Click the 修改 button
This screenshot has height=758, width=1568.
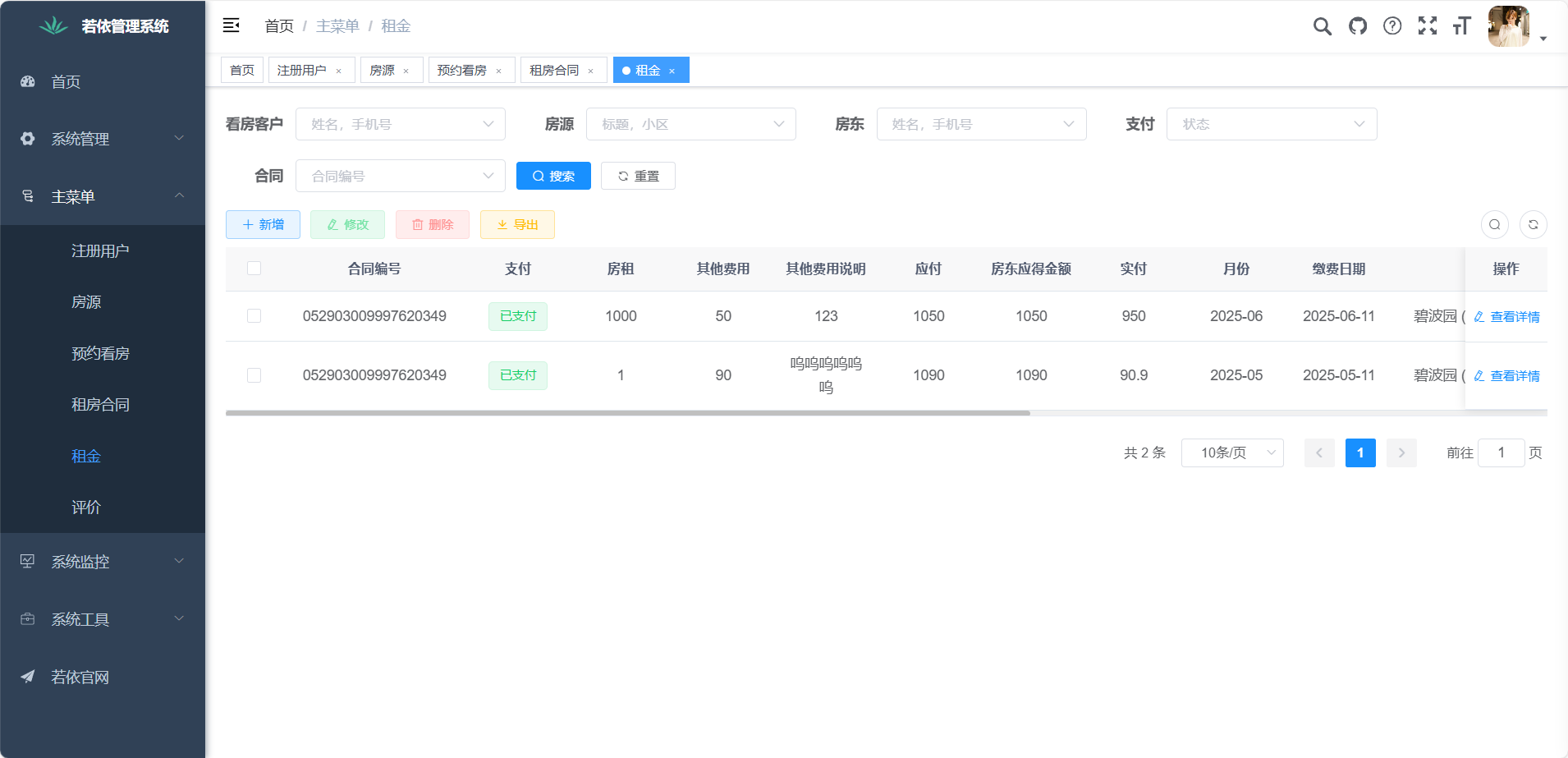(x=347, y=224)
